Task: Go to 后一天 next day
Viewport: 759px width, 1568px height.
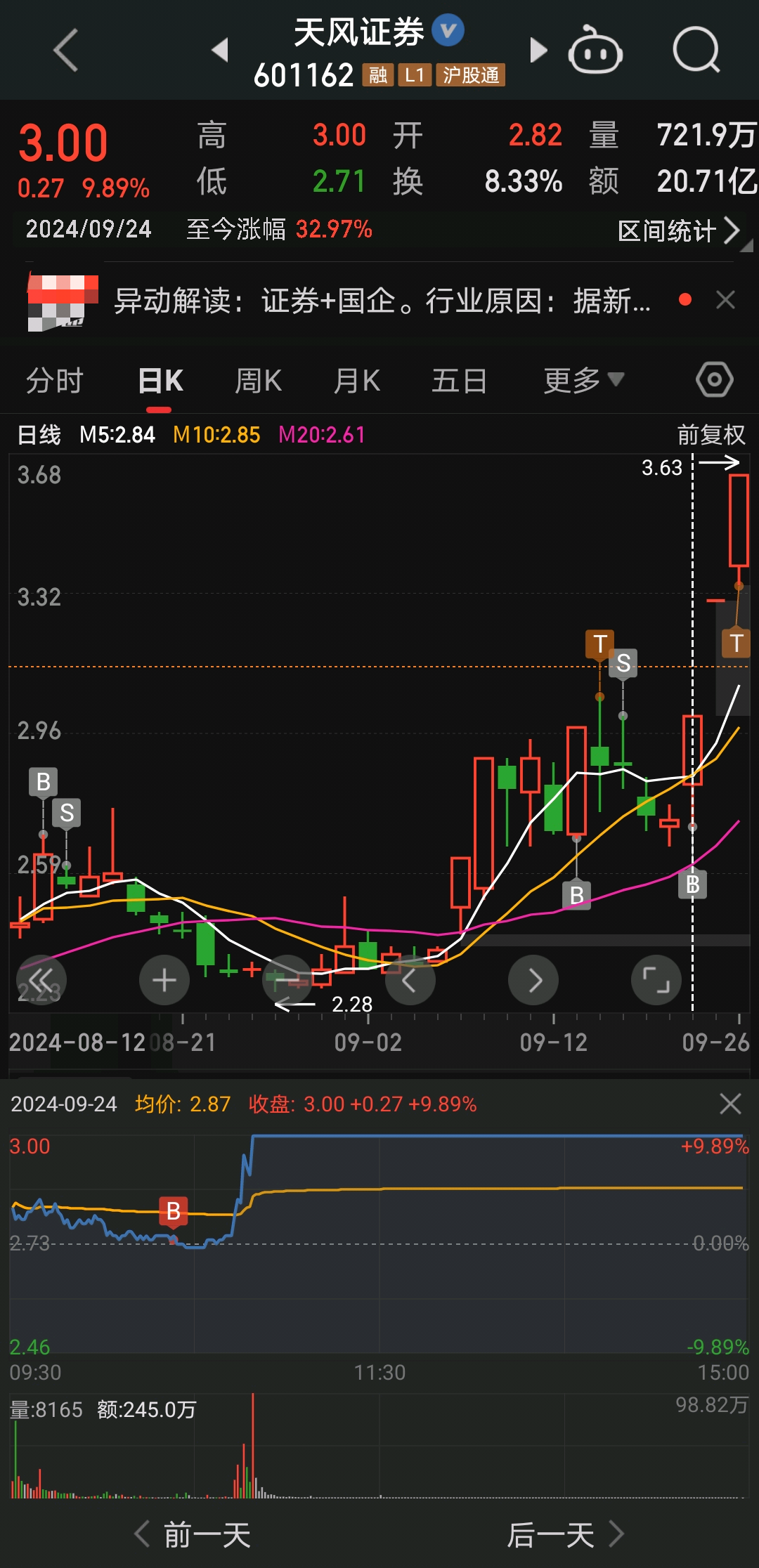Action: point(566,1534)
